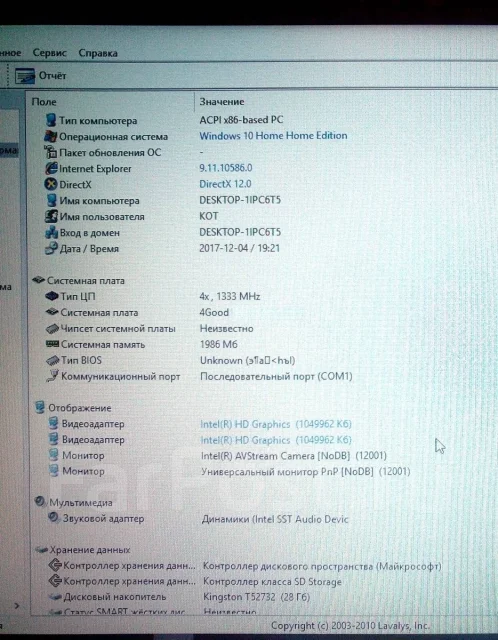Click the Звуковой адаптер speaker icon
The image size is (498, 640).
[54, 518]
